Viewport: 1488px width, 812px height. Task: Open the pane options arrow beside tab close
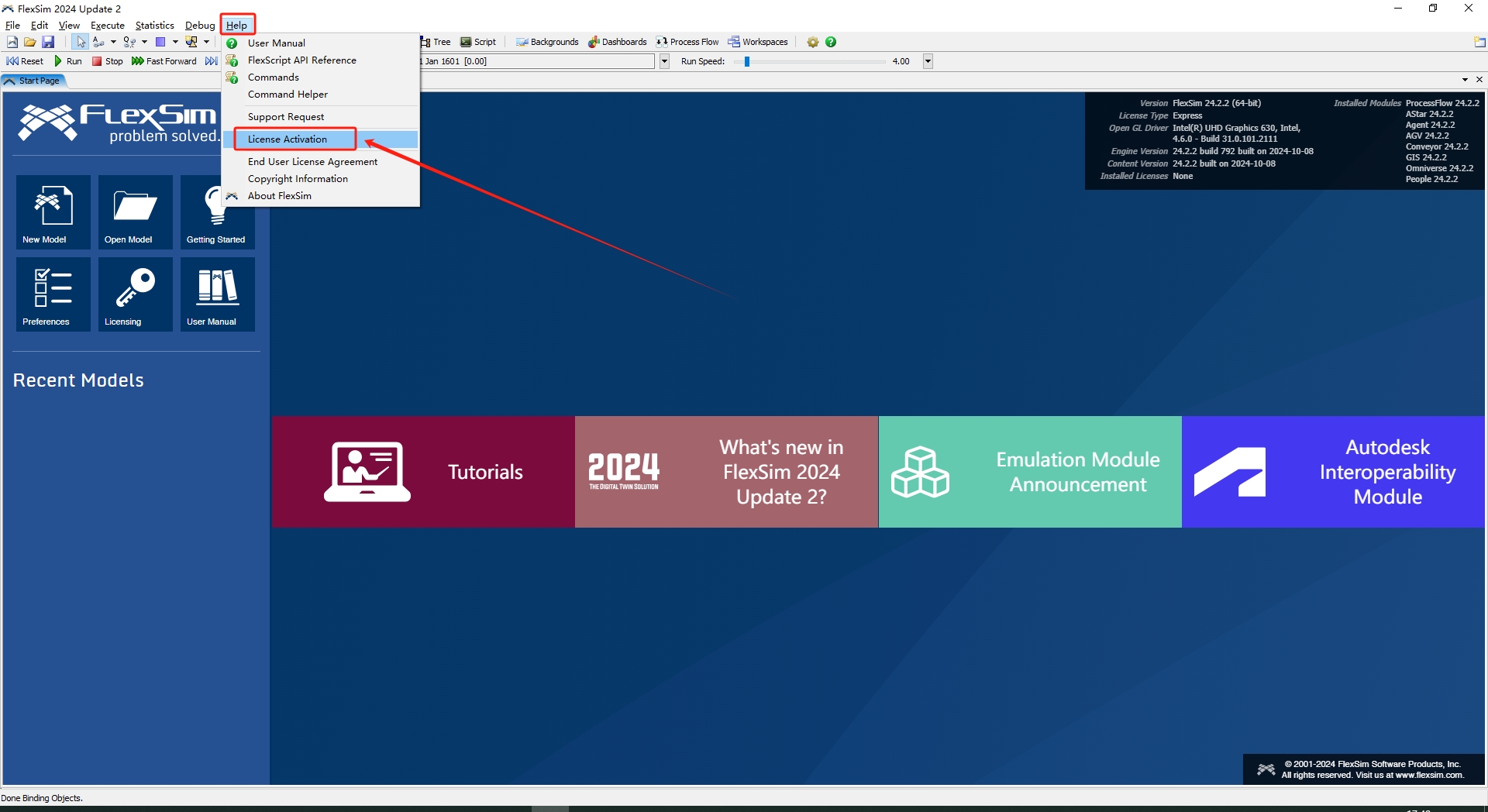tap(1464, 80)
